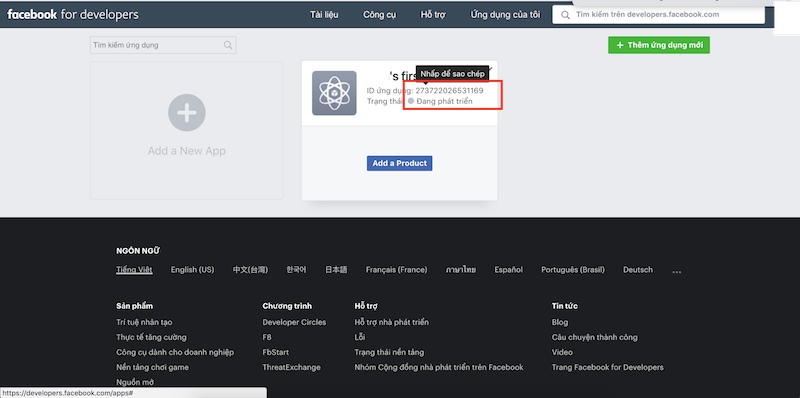Open the Developer Circles link
Viewport: 800px width, 398px height.
294,322
